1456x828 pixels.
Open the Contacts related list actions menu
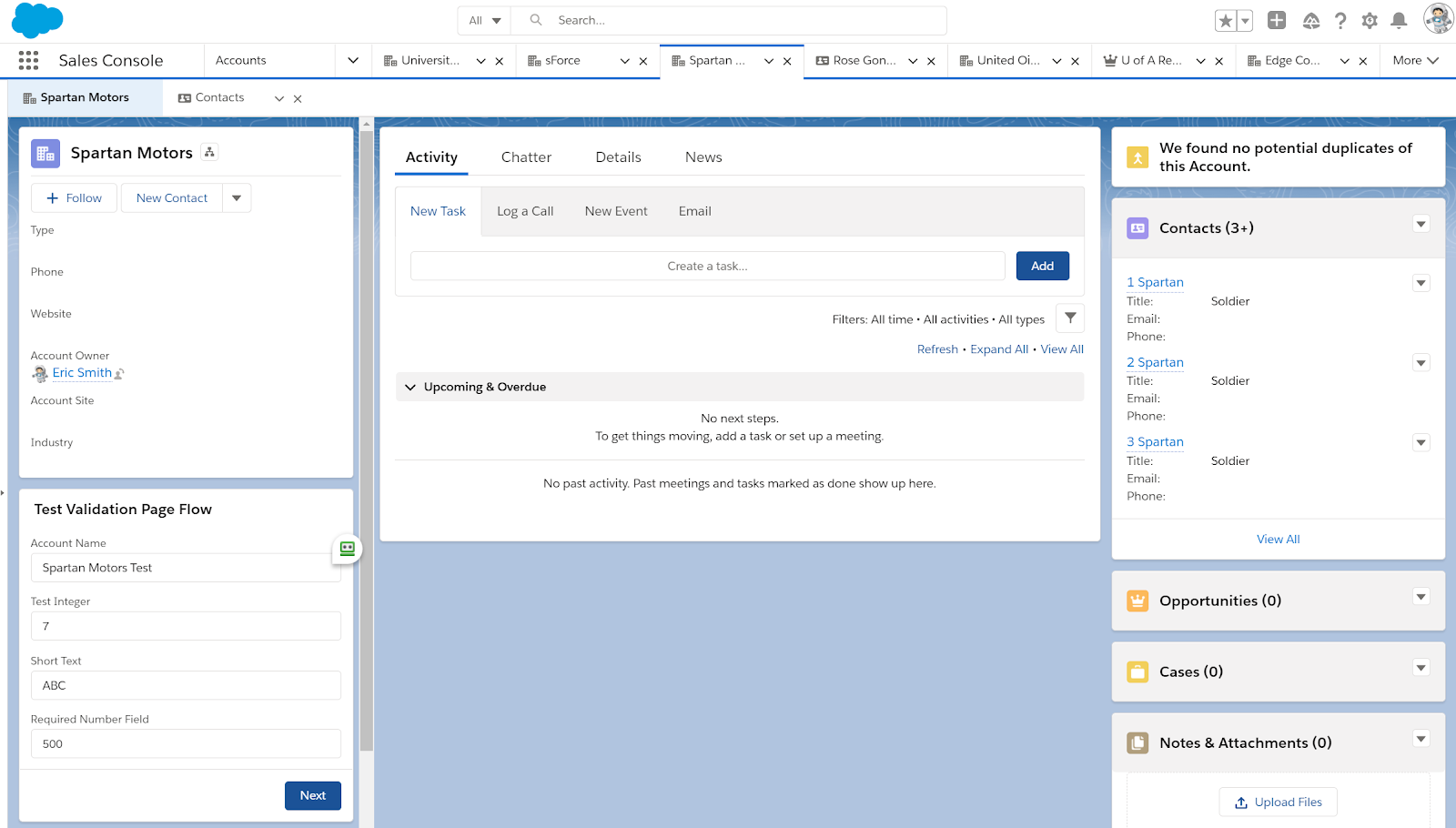(x=1421, y=224)
